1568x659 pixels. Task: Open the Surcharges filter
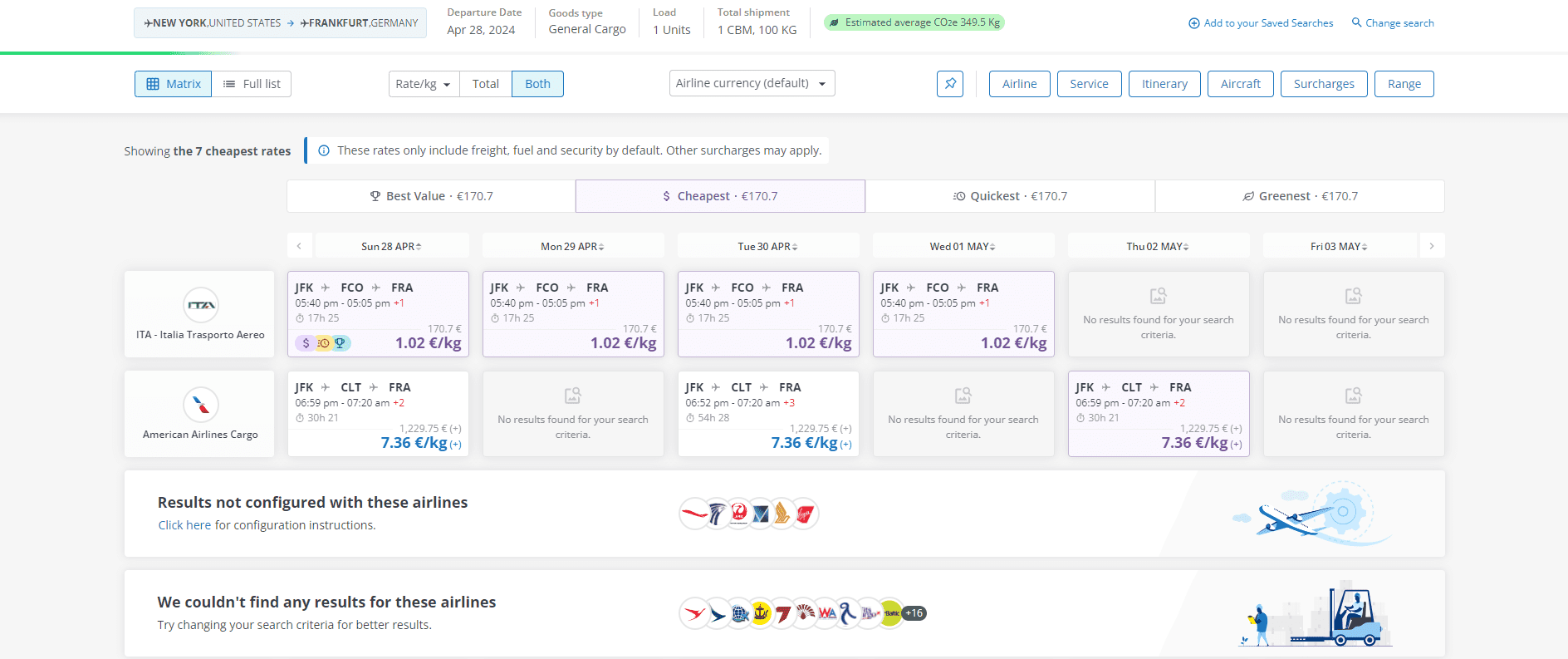[1324, 84]
